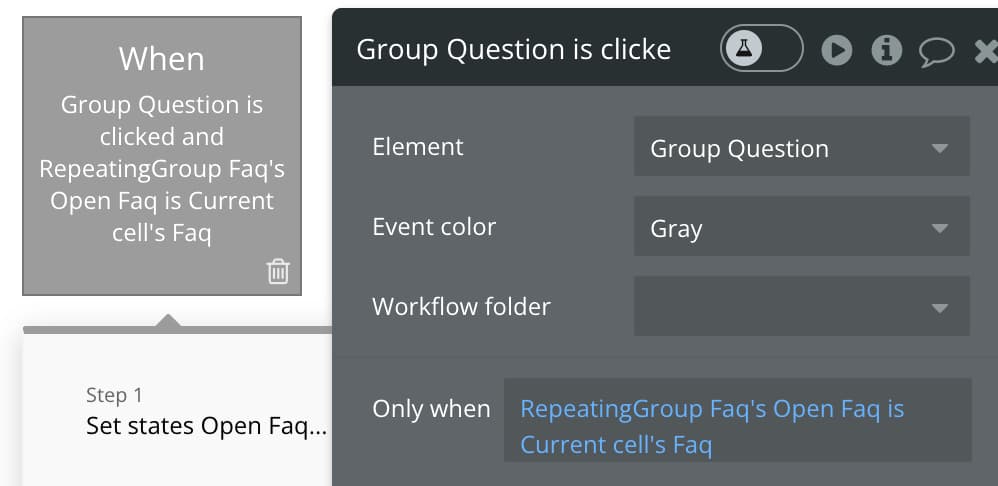
Task: Select the gray When event box
Action: tap(162, 156)
